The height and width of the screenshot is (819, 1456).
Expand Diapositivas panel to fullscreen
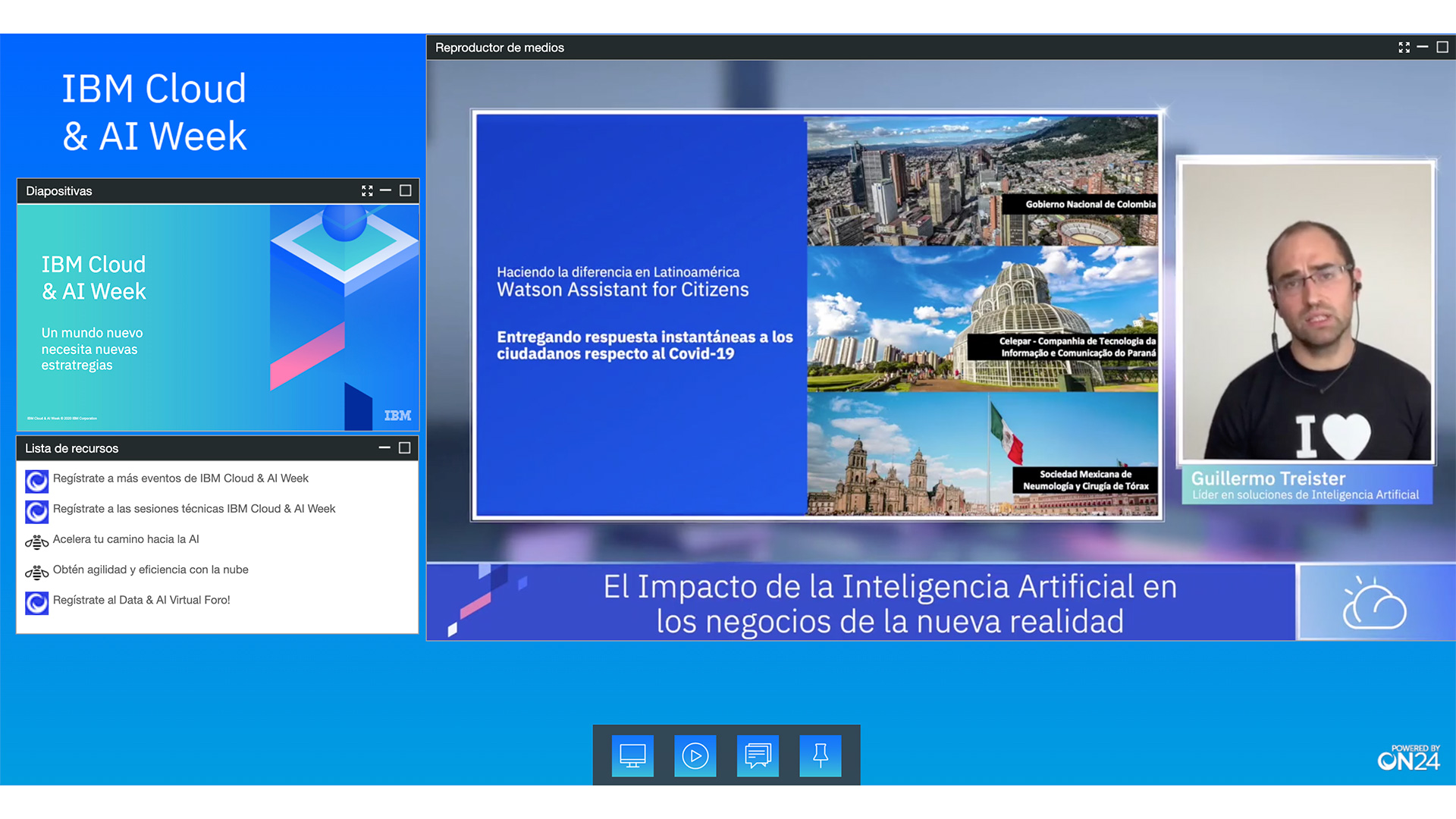[367, 191]
